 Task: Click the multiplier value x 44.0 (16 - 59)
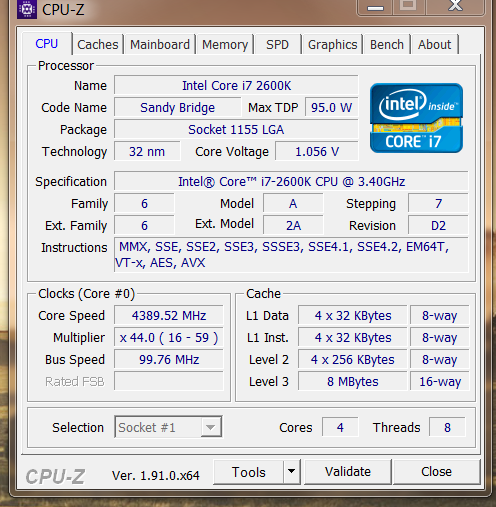click(x=169, y=337)
